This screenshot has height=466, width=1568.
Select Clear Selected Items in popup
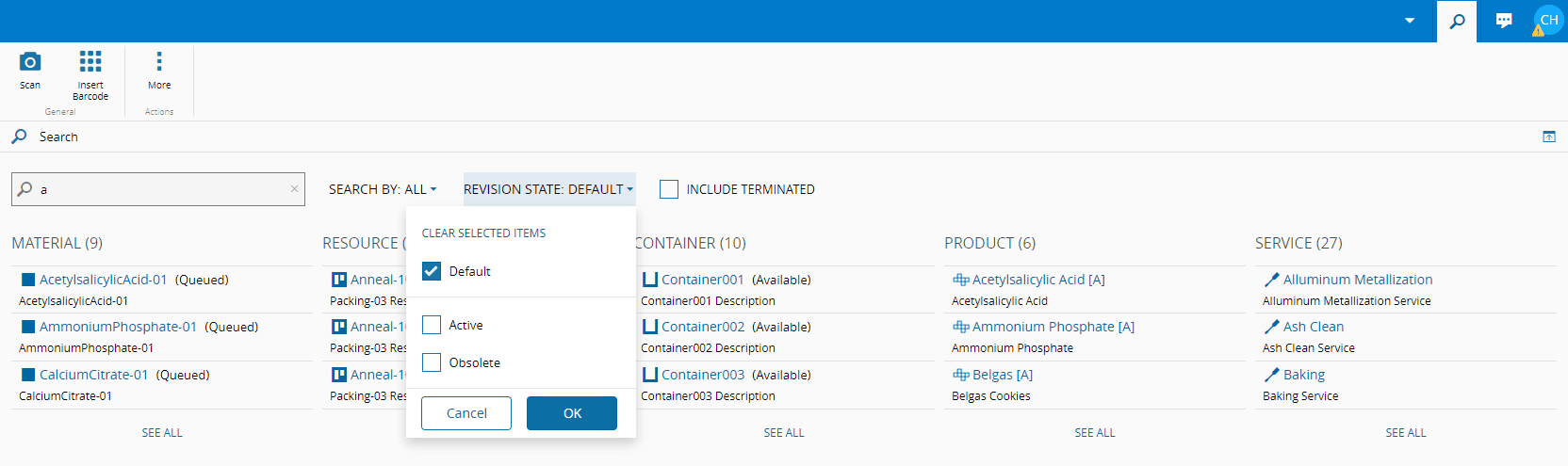[483, 233]
